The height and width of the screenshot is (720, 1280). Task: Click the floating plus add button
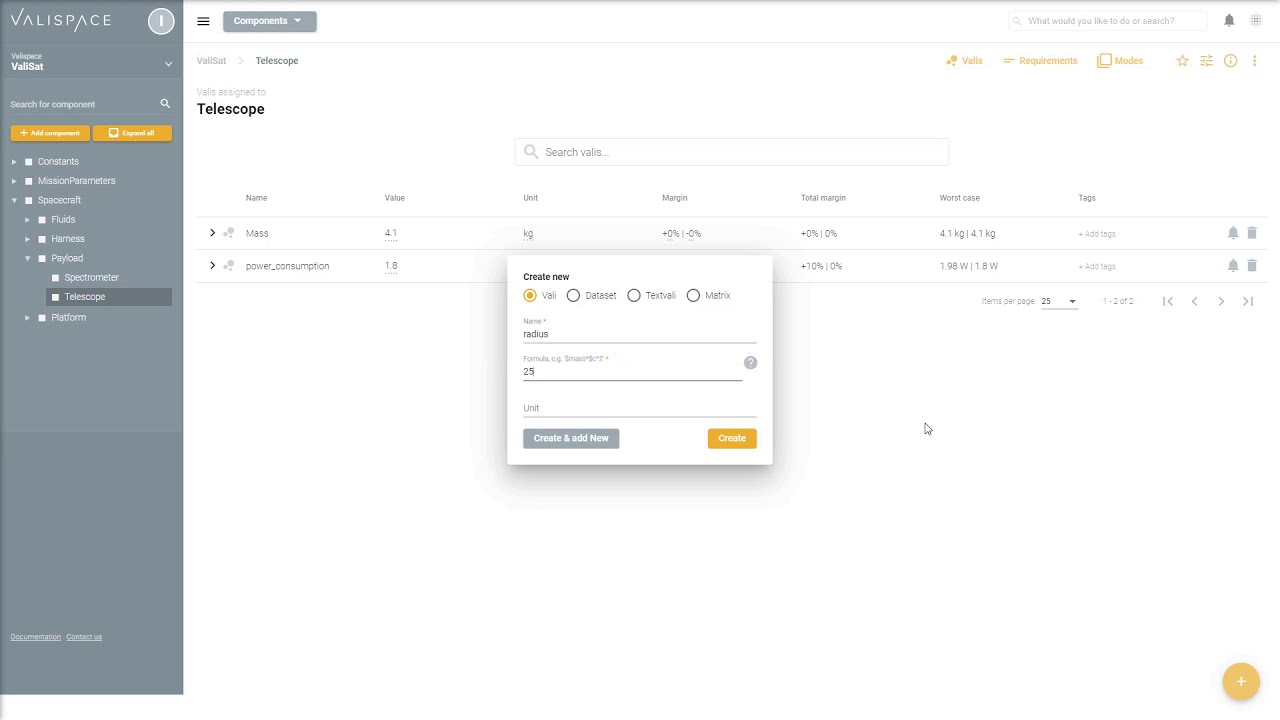pyautogui.click(x=1240, y=681)
